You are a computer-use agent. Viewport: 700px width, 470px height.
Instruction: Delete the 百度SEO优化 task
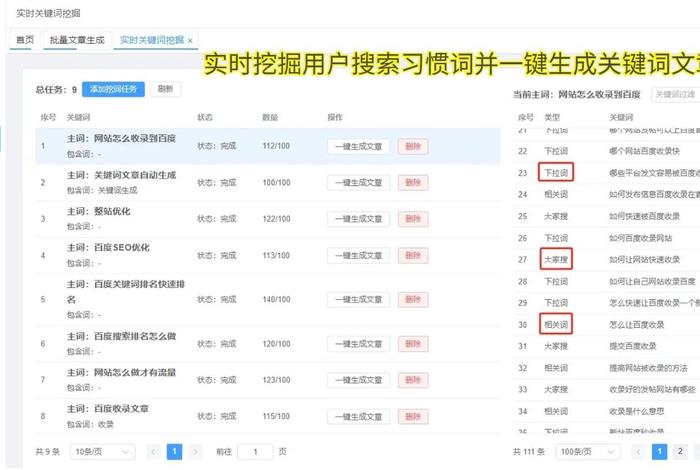click(x=413, y=255)
